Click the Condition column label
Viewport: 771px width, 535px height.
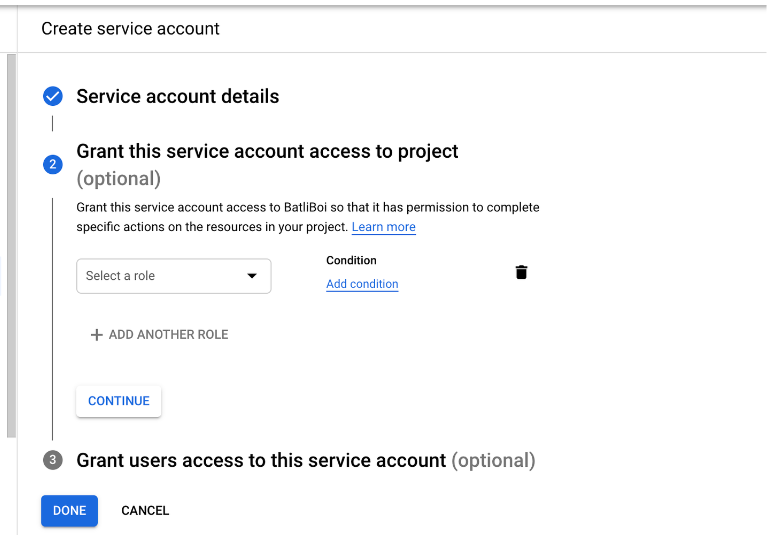pyautogui.click(x=351, y=260)
